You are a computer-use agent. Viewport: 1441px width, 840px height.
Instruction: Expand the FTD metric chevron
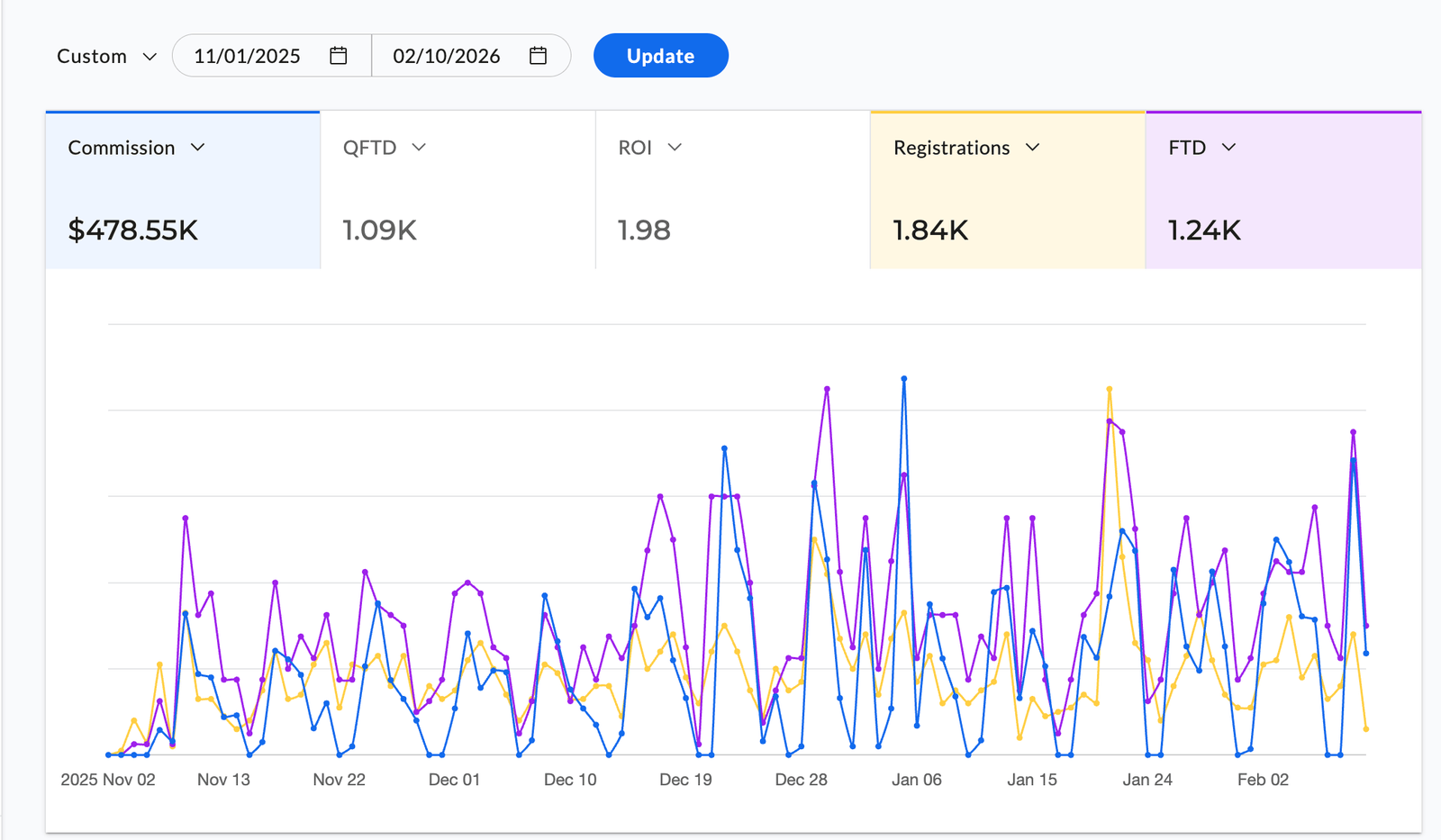(x=1228, y=148)
